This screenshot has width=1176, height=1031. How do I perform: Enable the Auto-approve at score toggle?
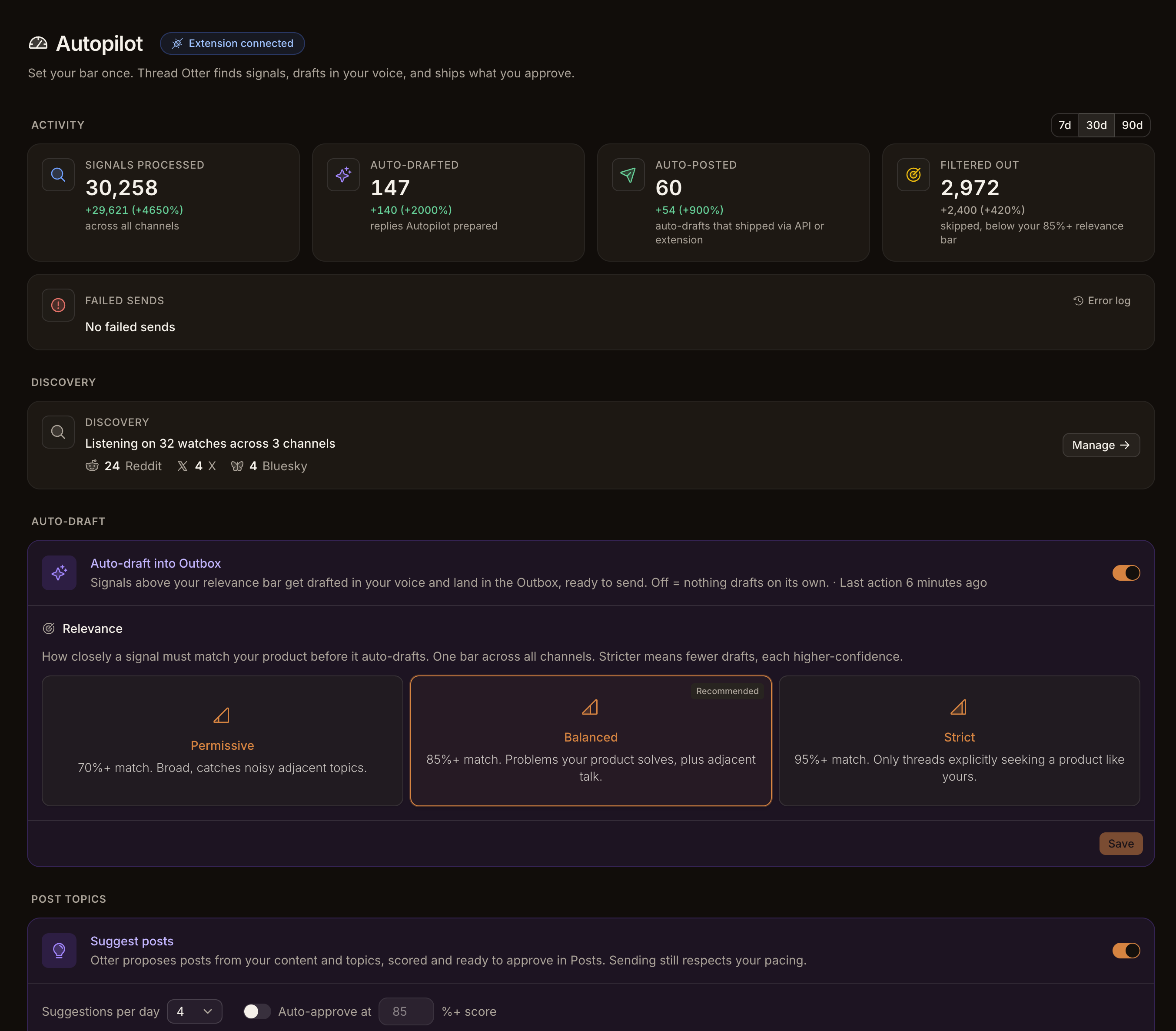click(256, 1011)
